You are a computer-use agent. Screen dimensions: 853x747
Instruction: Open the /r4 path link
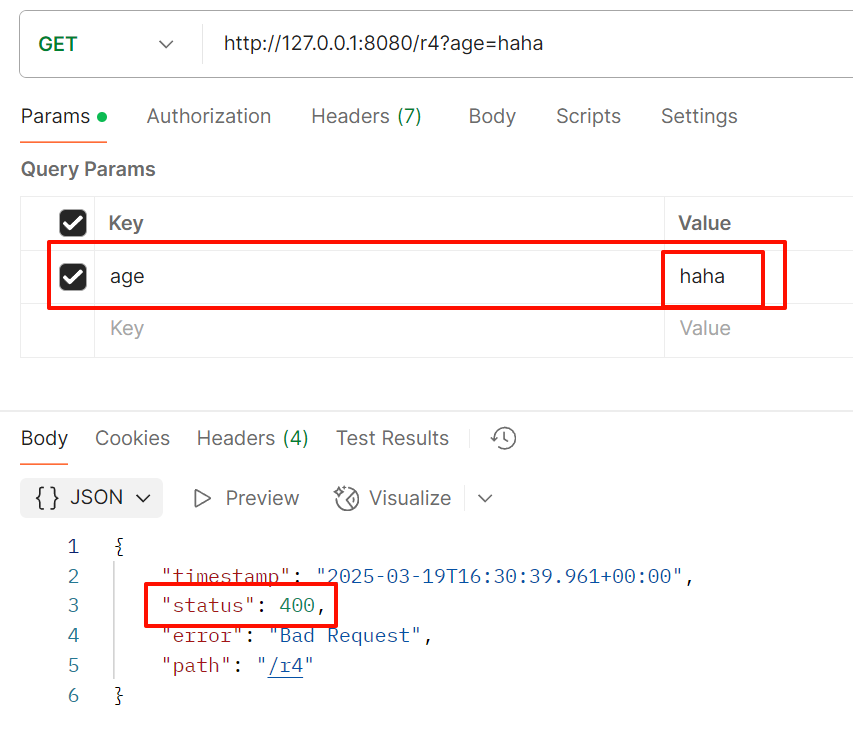click(285, 666)
